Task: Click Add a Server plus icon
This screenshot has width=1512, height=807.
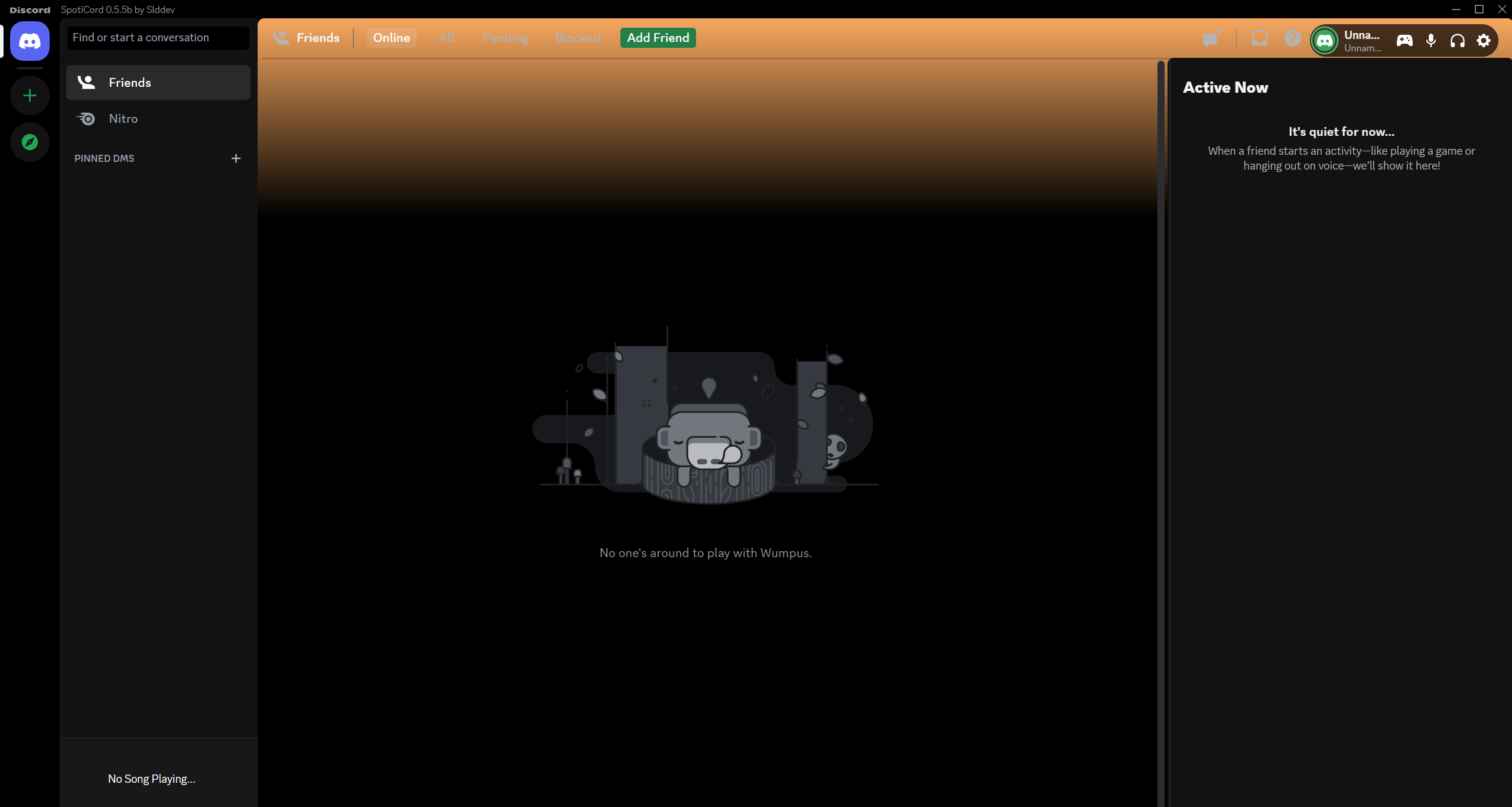Action: pyautogui.click(x=30, y=96)
